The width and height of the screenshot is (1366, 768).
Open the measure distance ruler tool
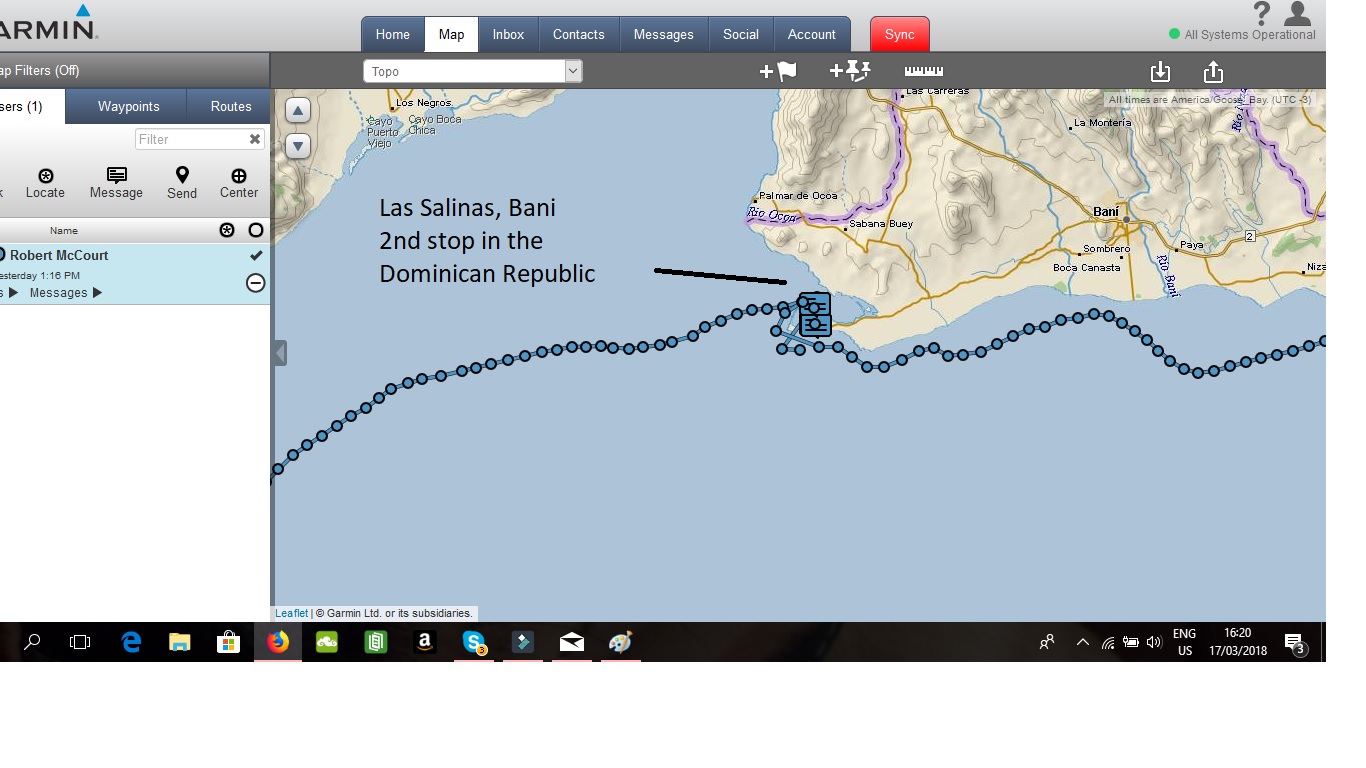[922, 70]
